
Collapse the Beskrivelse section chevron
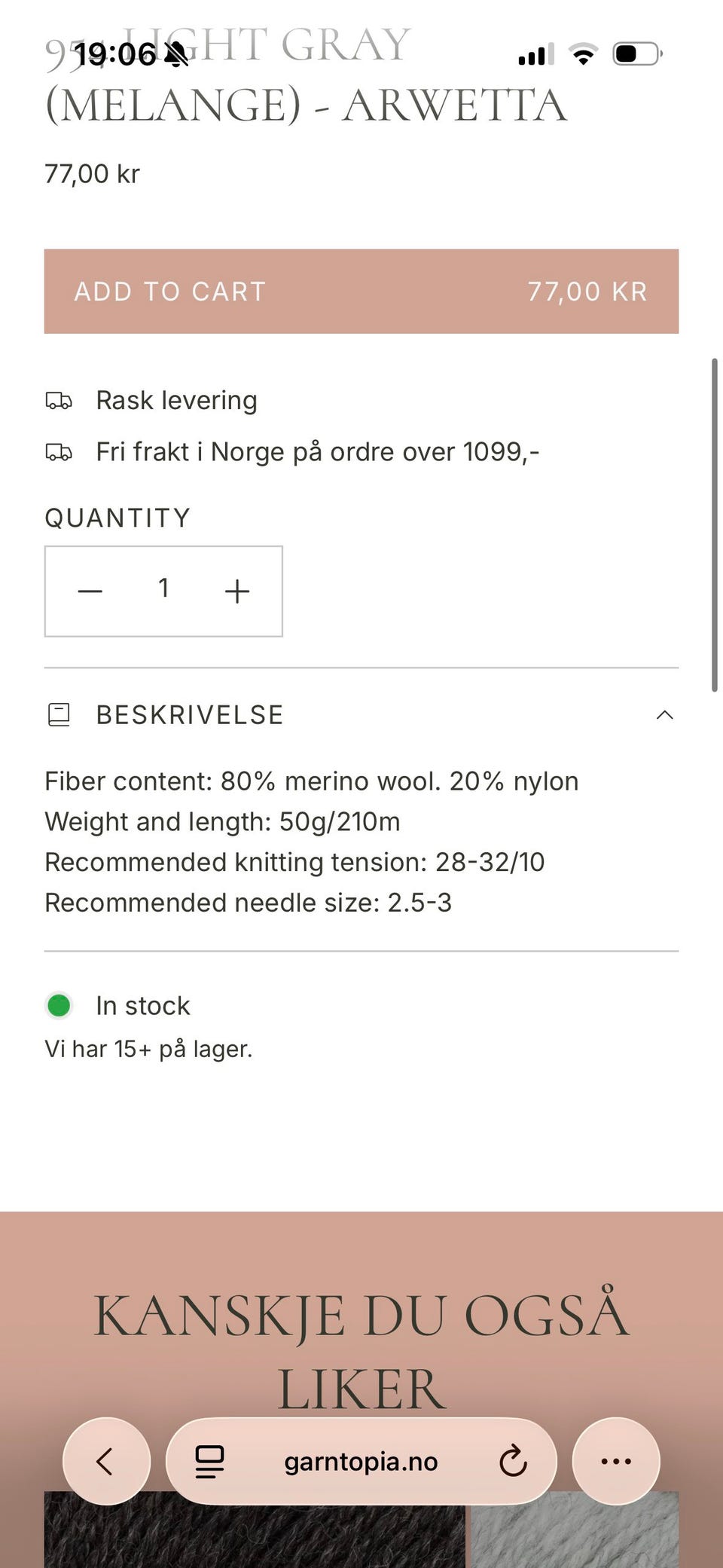coord(664,715)
